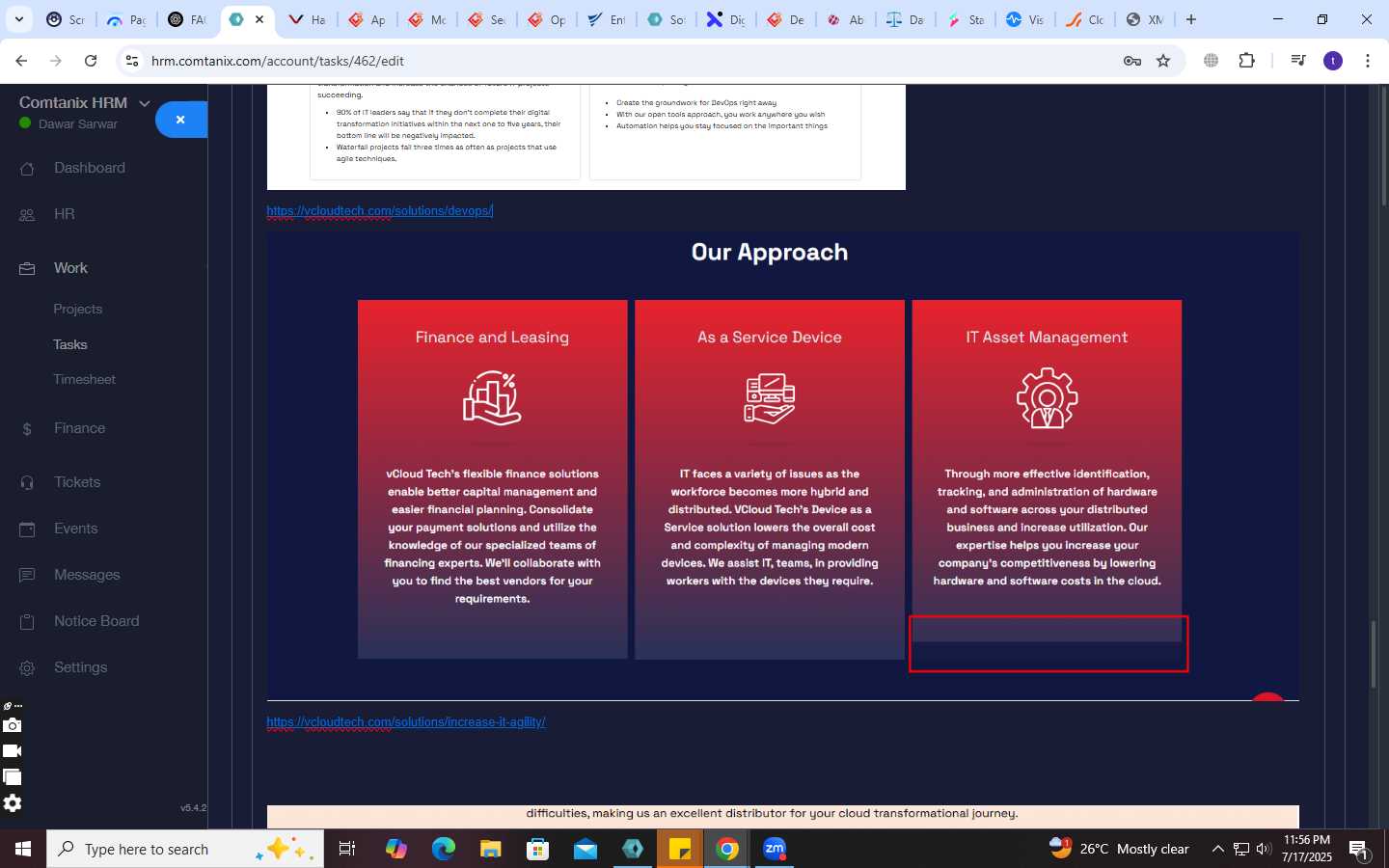Image resolution: width=1389 pixels, height=868 pixels.
Task: Open the Windows notification center
Action: click(x=1360, y=850)
